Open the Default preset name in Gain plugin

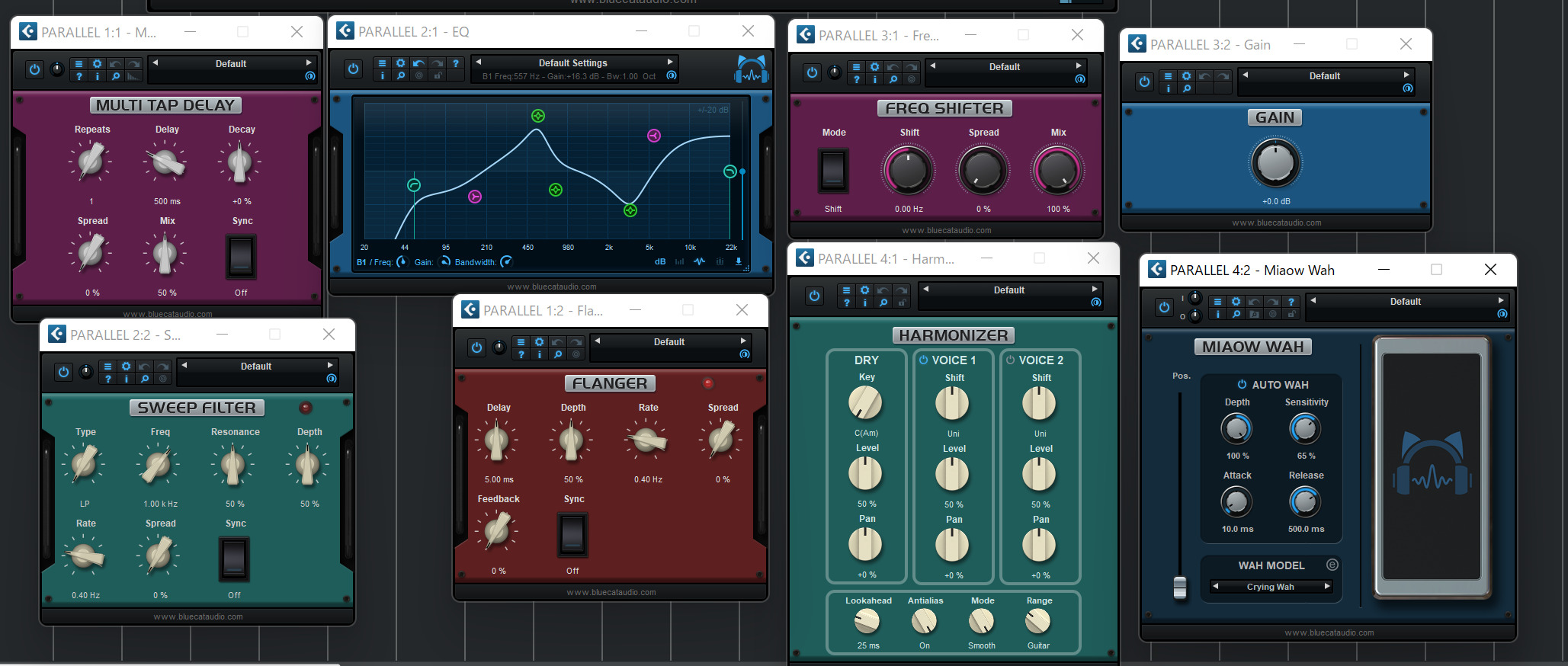click(x=1324, y=76)
